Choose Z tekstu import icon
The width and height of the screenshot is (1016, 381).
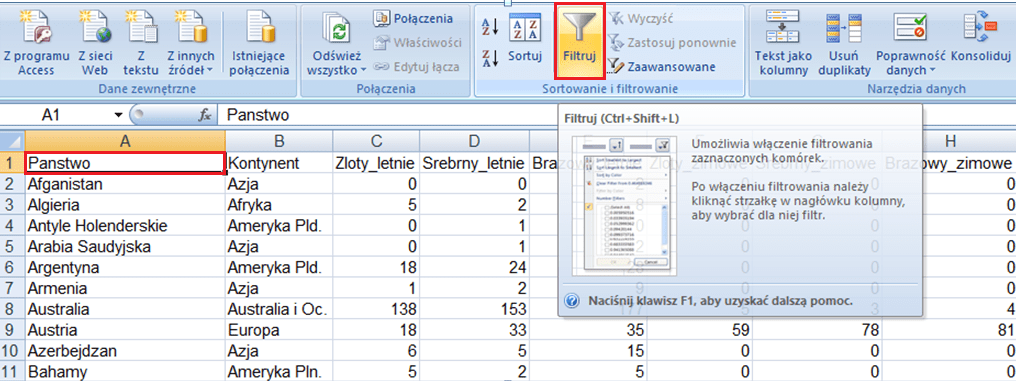(141, 43)
